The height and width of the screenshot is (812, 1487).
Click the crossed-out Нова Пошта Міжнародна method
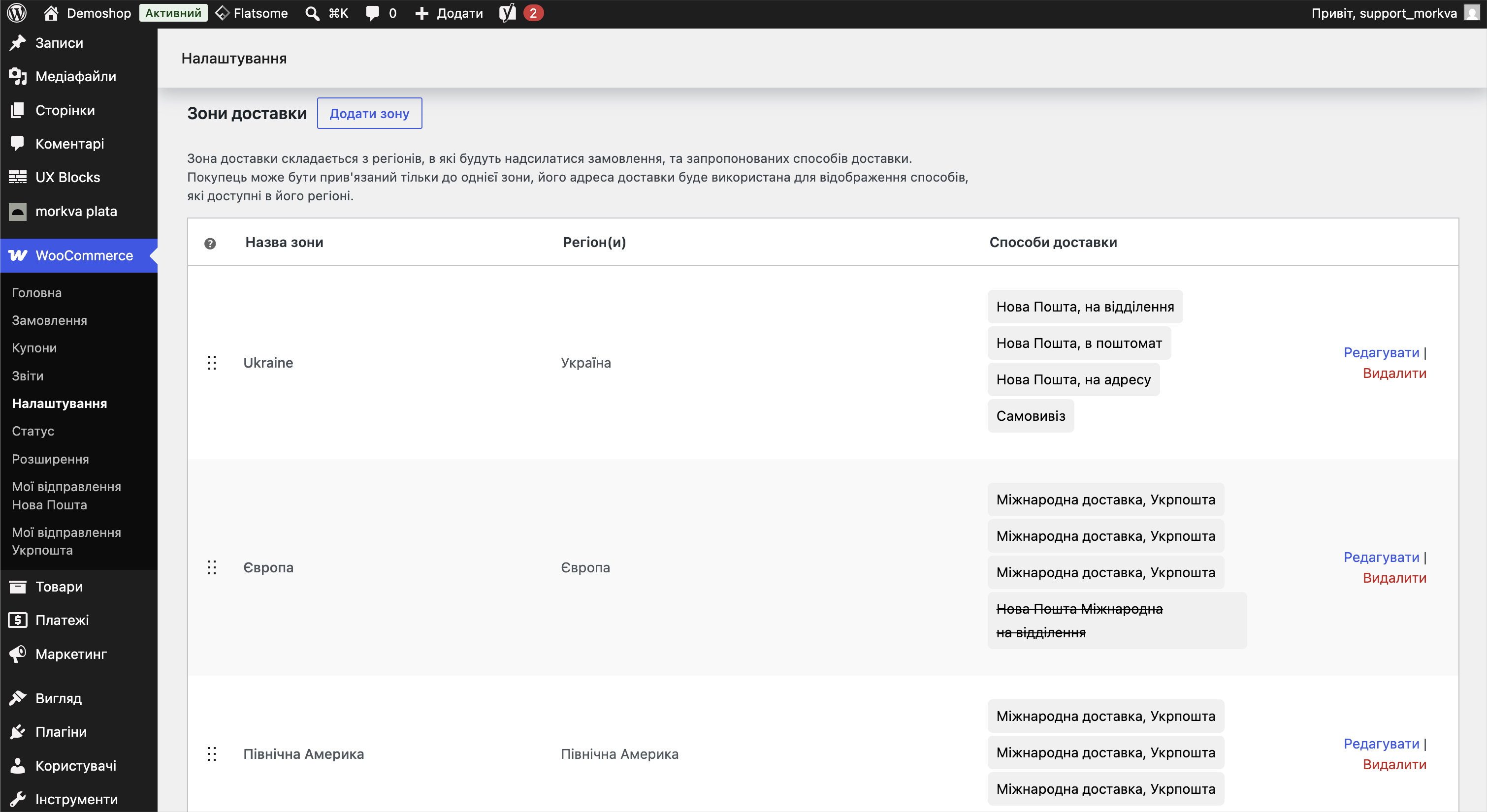click(x=1117, y=621)
